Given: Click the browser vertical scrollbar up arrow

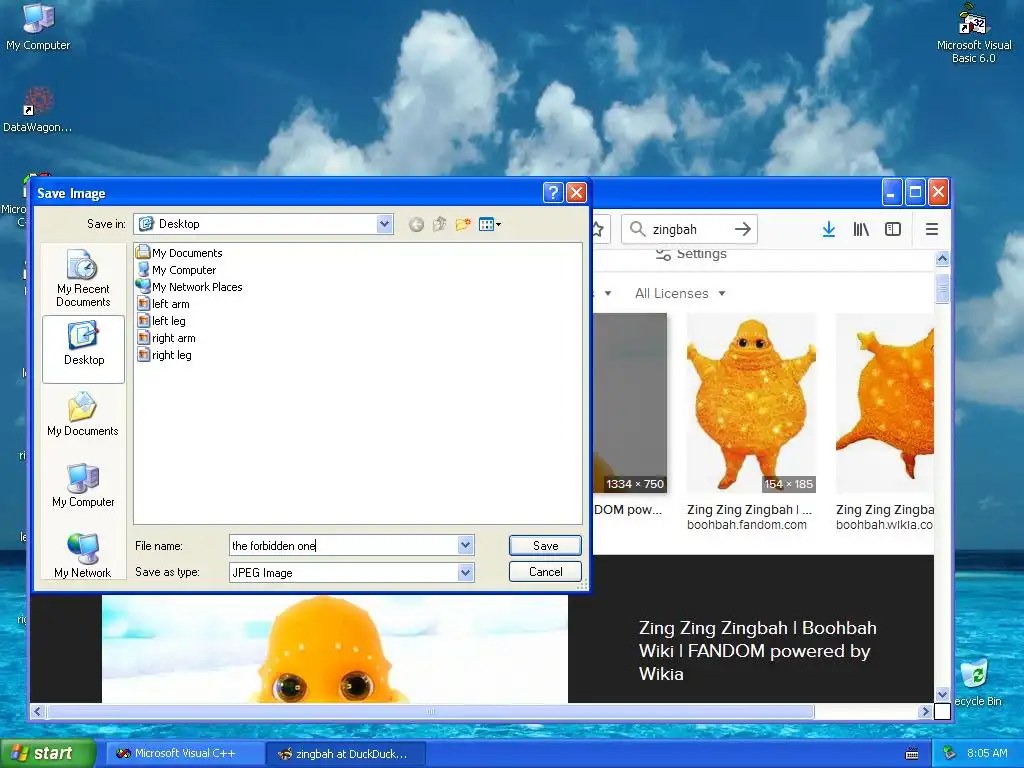Looking at the screenshot, I should [942, 259].
